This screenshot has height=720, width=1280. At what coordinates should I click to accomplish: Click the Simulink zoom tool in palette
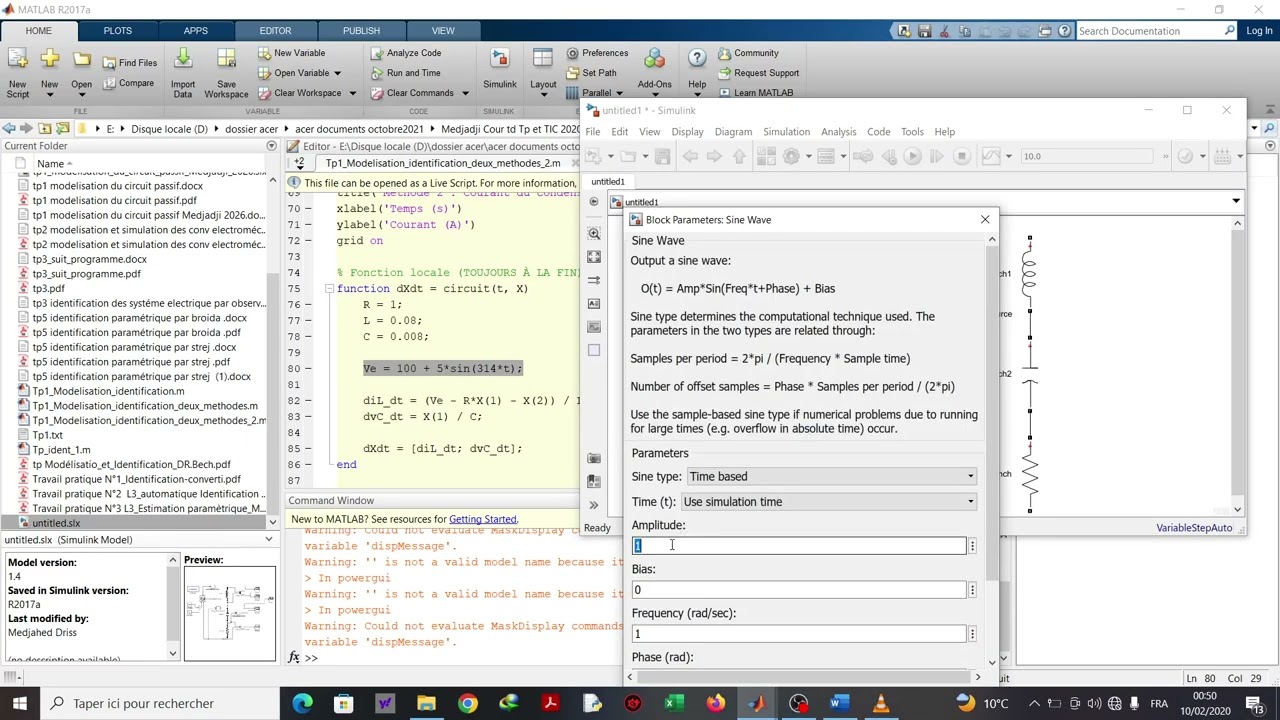(594, 234)
